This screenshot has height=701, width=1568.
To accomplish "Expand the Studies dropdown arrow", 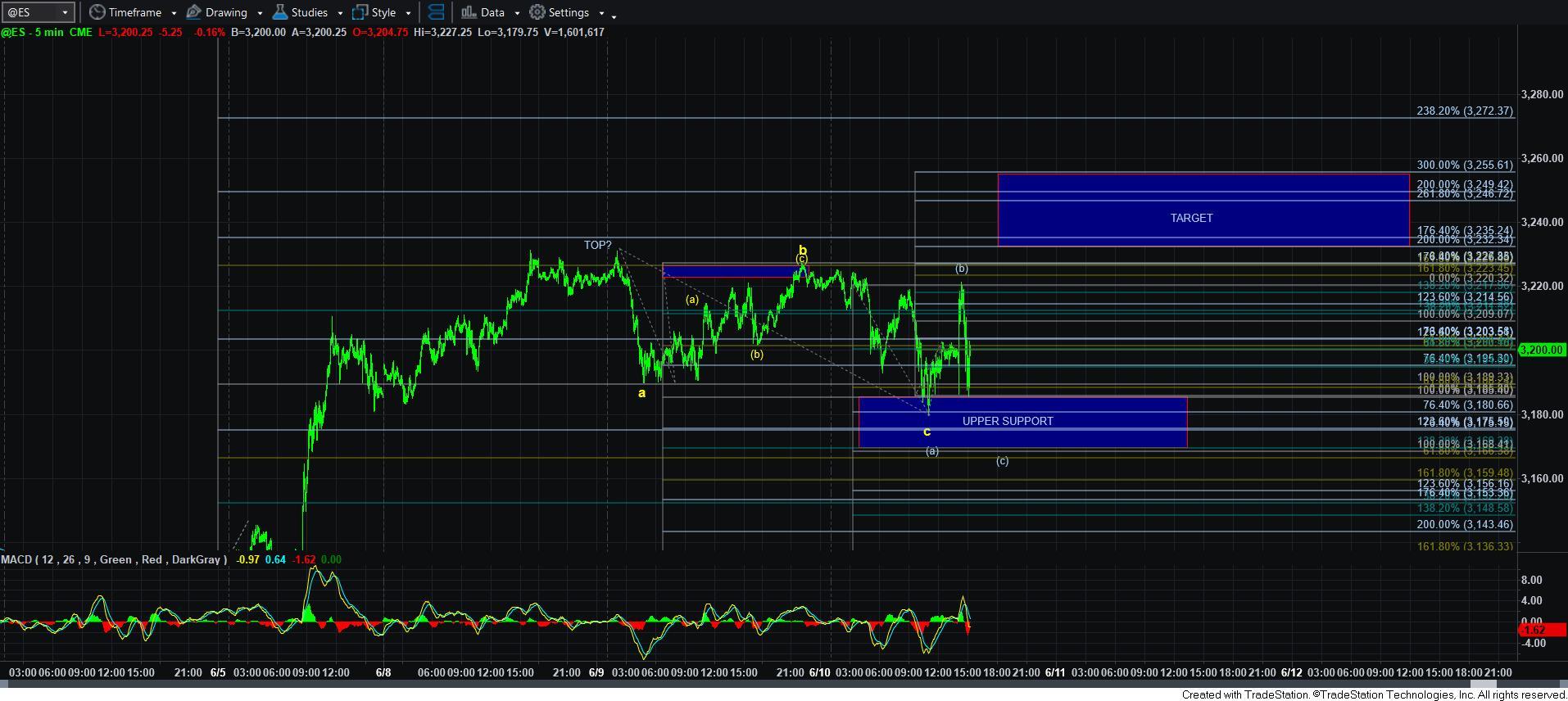I will (x=340, y=13).
